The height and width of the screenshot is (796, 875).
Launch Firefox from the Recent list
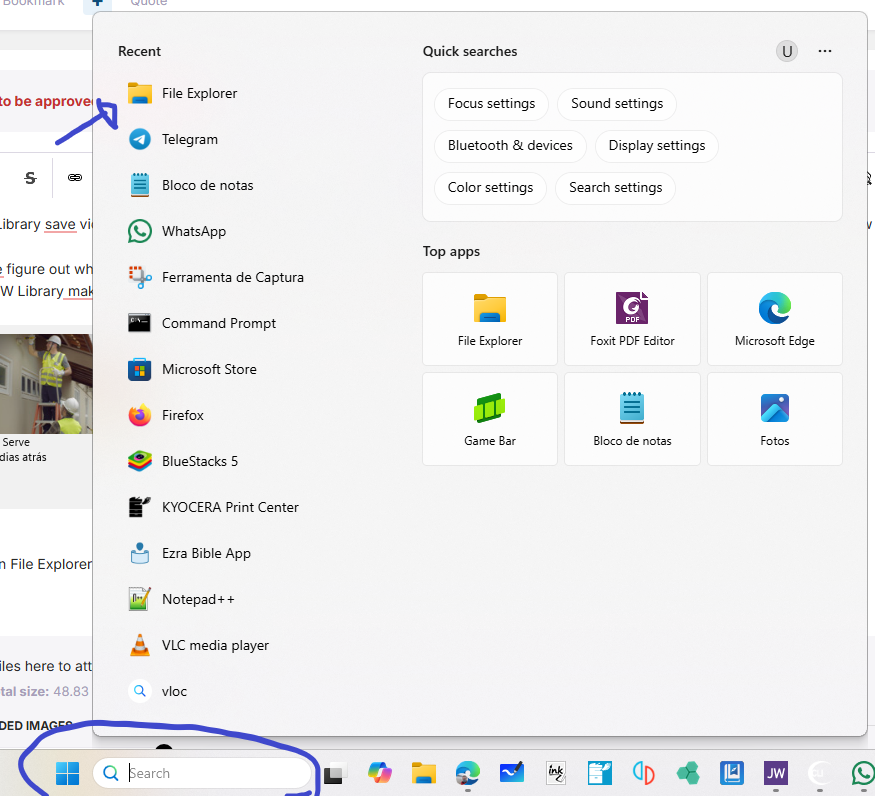pos(182,415)
